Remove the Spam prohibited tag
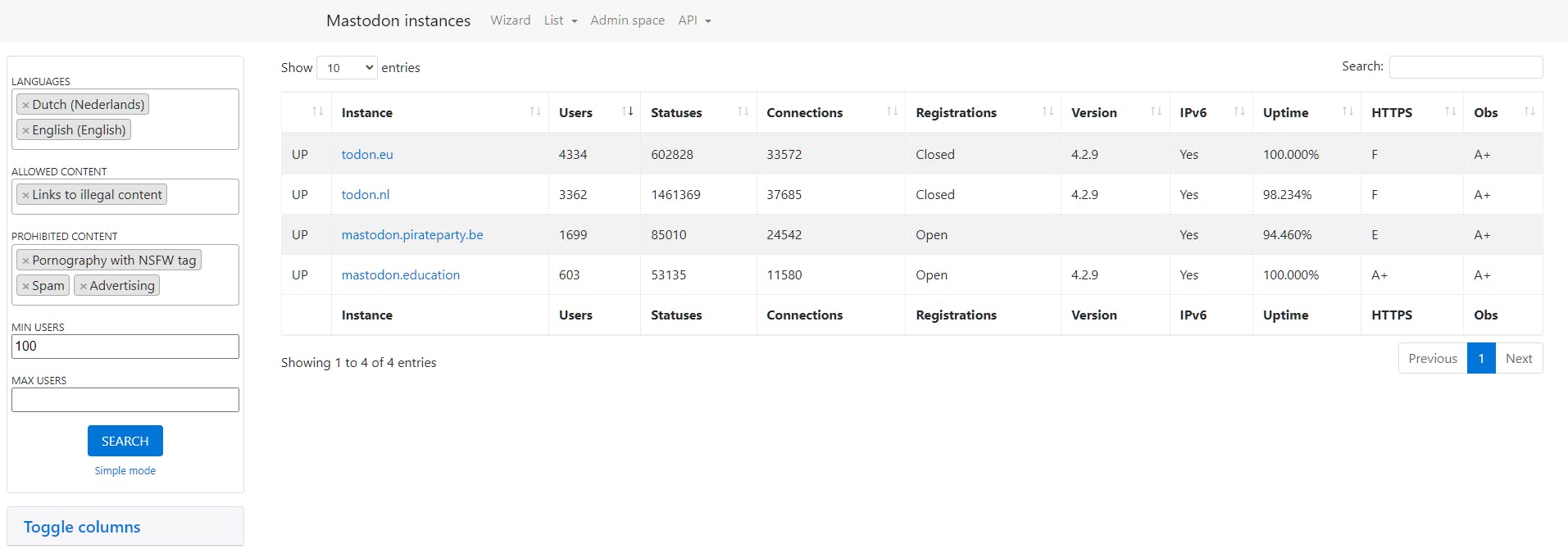Viewport: 1568px width, 553px height. point(26,286)
